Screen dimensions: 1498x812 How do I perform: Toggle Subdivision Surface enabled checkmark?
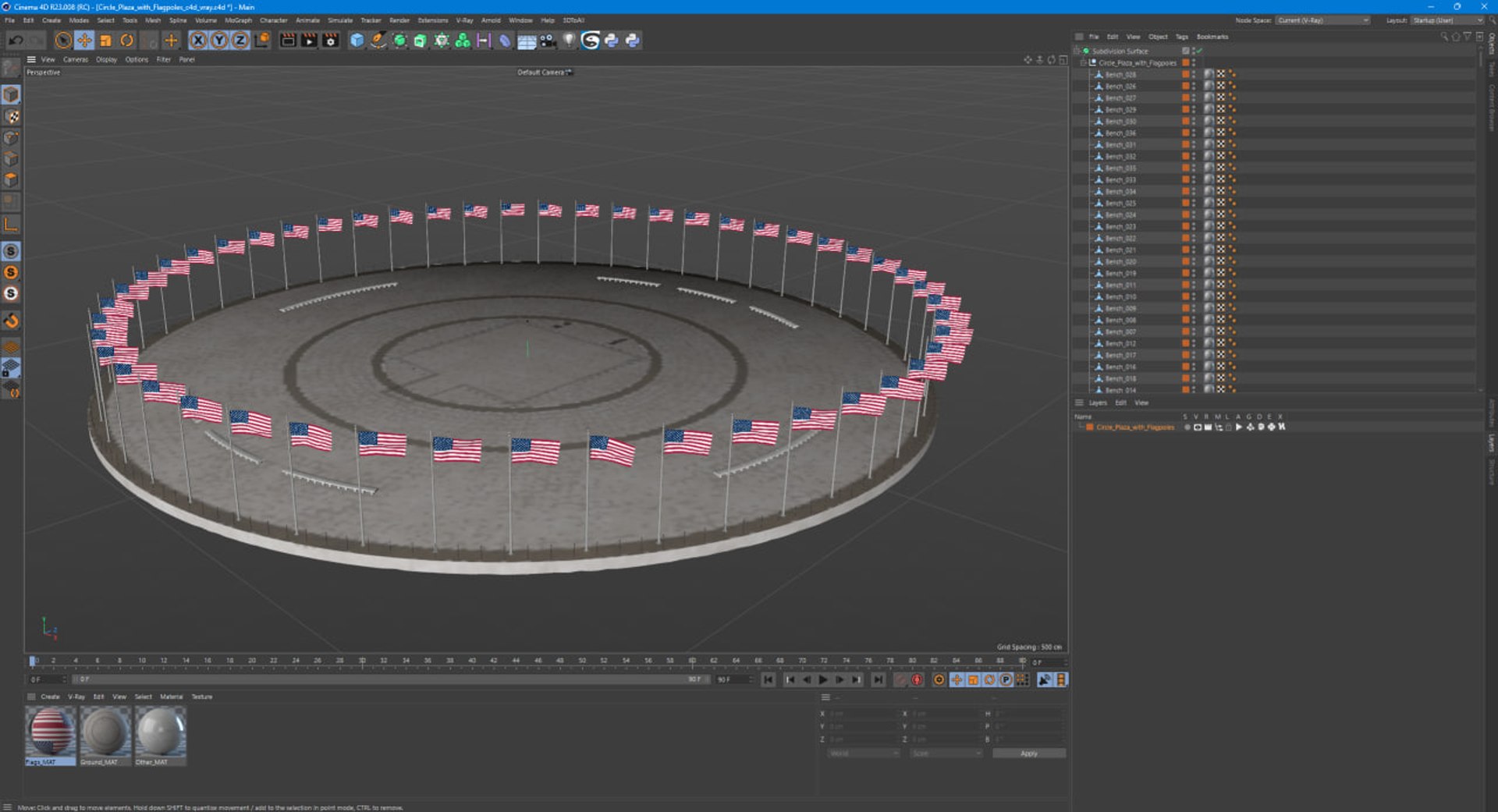coord(1199,51)
